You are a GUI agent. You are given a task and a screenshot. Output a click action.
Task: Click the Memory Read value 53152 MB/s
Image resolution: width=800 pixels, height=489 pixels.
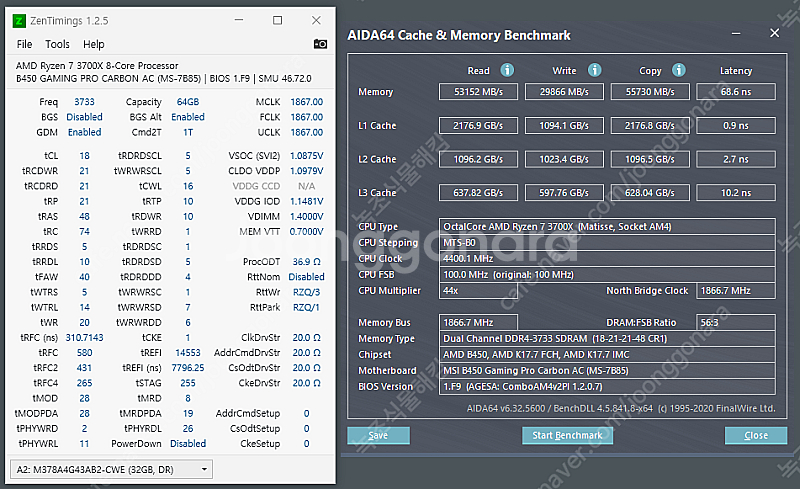click(478, 92)
